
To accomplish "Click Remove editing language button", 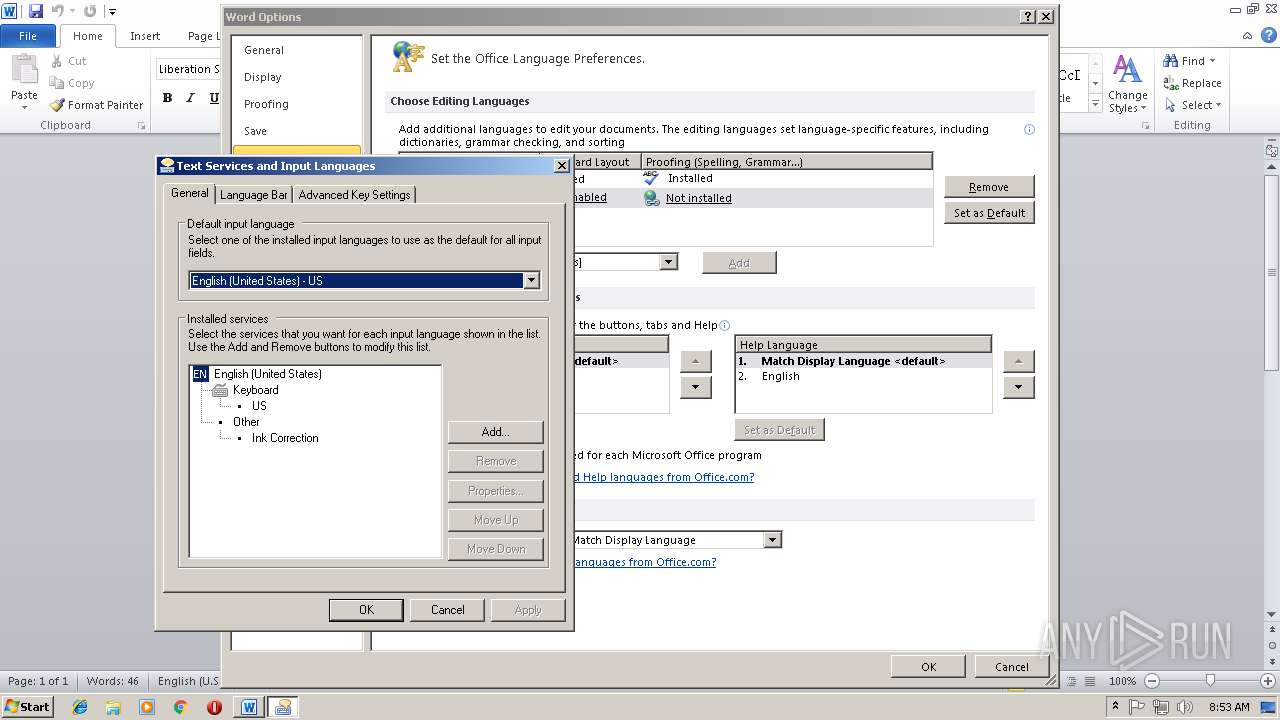I will [x=989, y=187].
